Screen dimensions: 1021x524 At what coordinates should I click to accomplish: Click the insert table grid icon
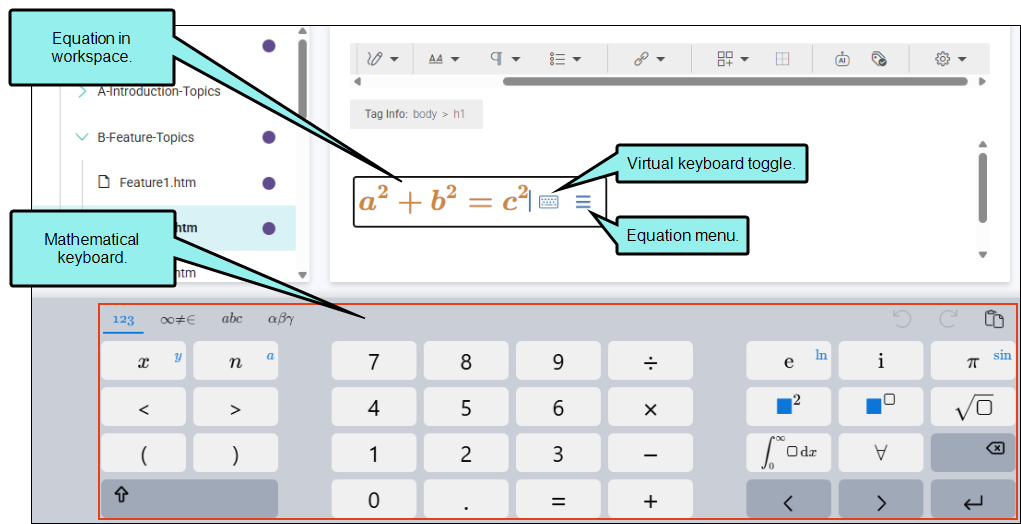click(782, 59)
